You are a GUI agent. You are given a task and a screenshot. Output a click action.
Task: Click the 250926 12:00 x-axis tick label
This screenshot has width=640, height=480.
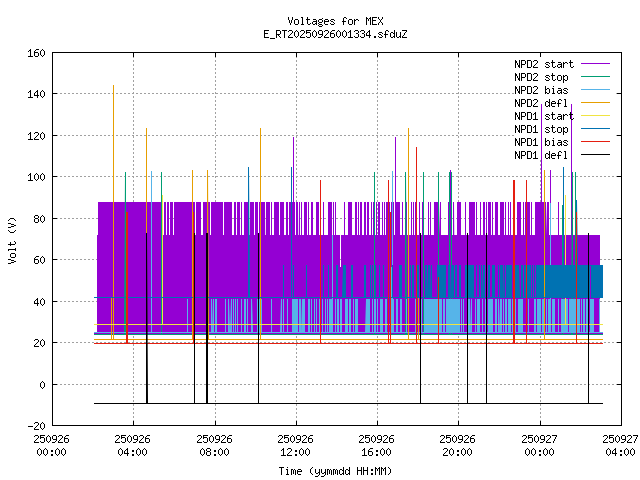[295, 444]
